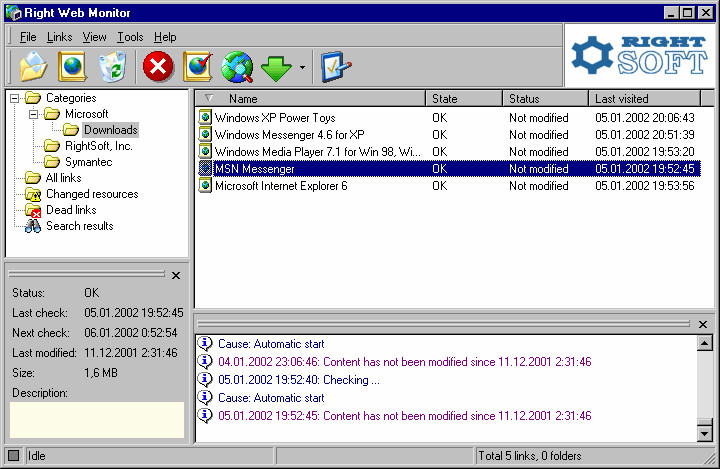This screenshot has width=720, height=469.
Task: Click the Search results binoculars icon
Action: (x=33, y=226)
